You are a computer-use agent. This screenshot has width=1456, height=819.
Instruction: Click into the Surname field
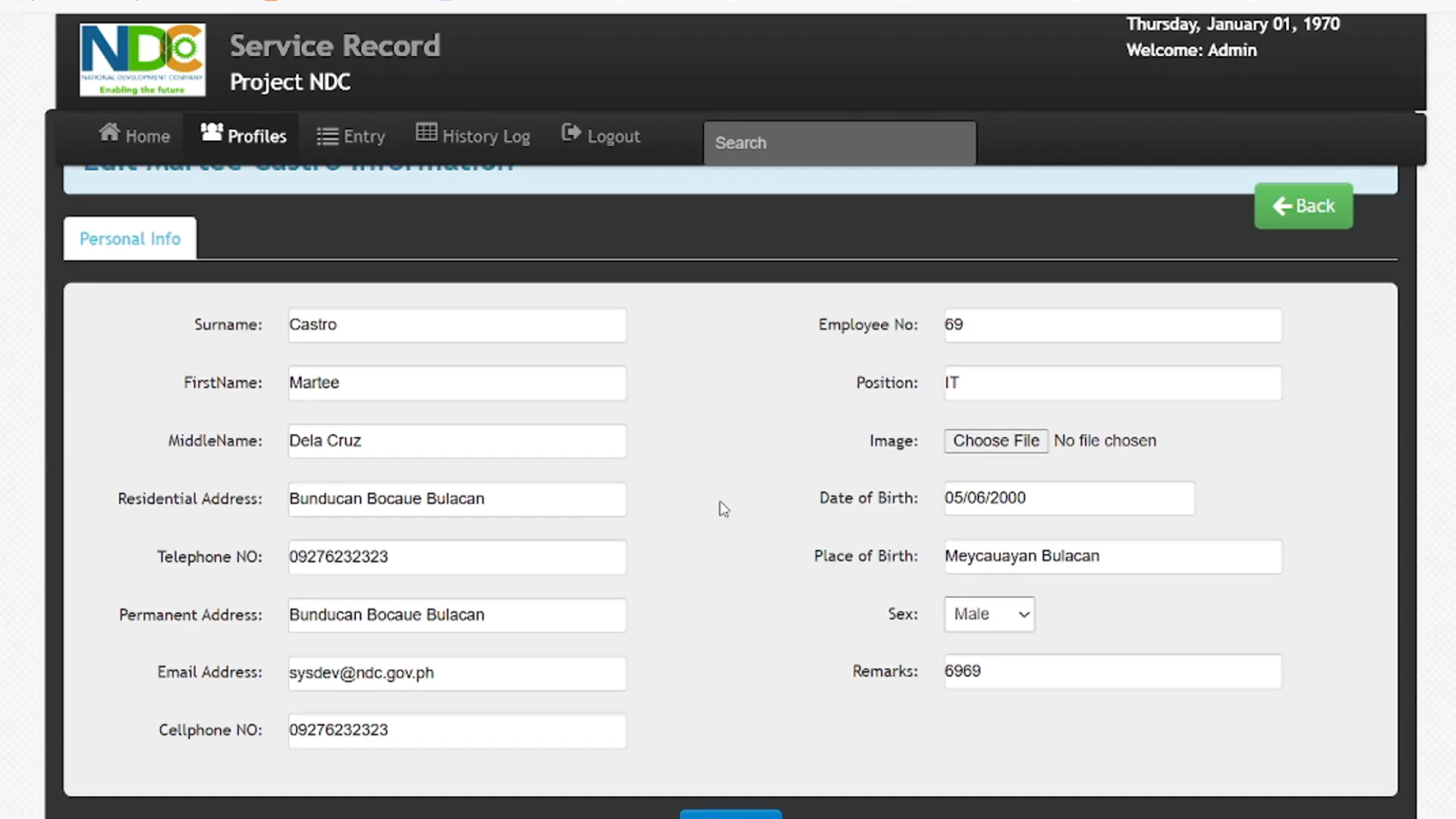457,325
